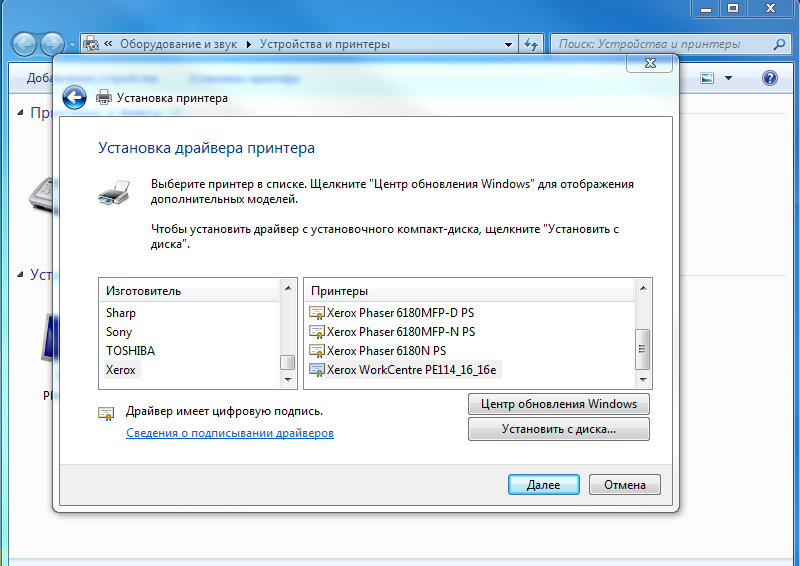The width and height of the screenshot is (800, 566).
Task: Go back using the wizard's blue back arrow
Action: [x=74, y=97]
